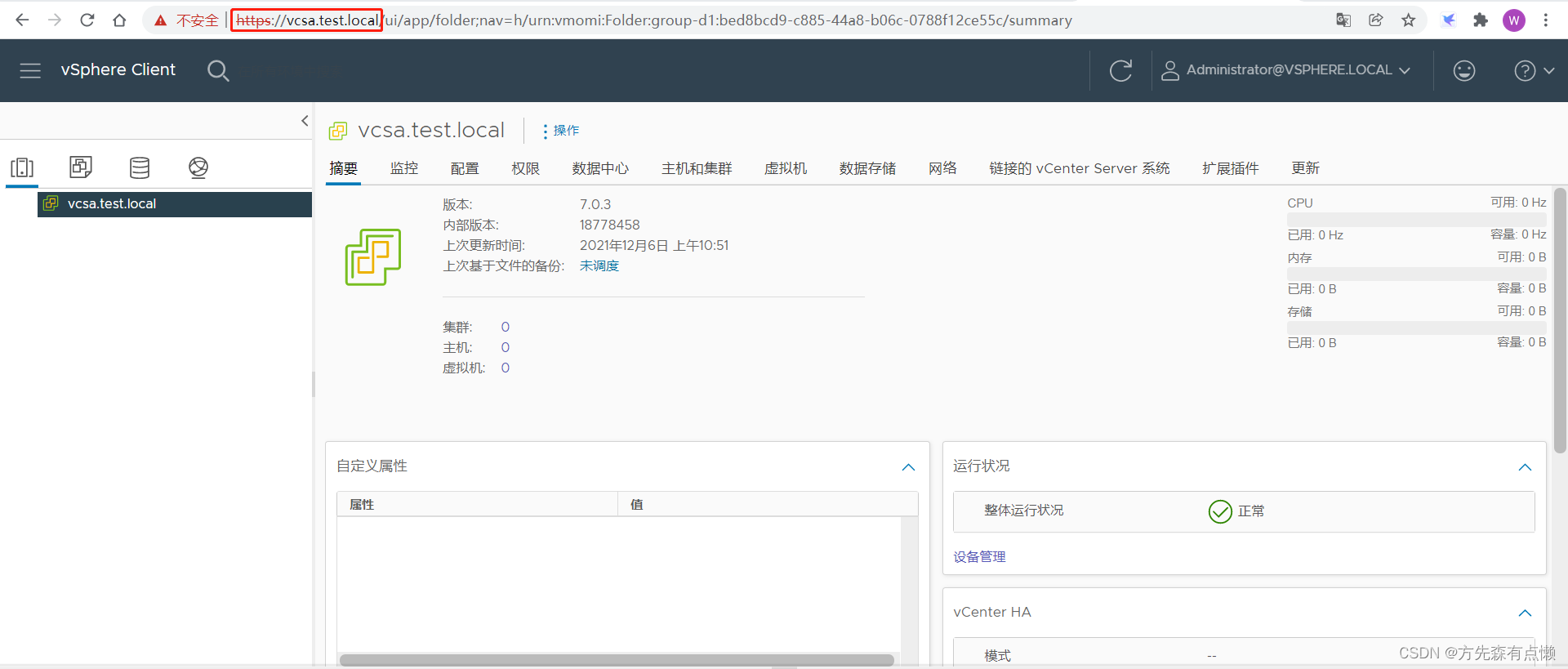Click the blue bird extension icon
This screenshot has width=1568, height=669.
[1449, 20]
